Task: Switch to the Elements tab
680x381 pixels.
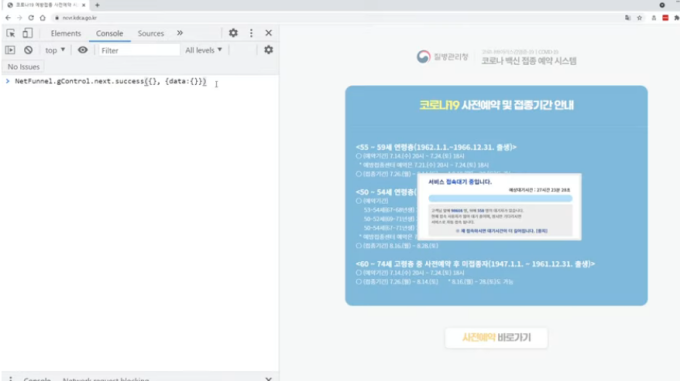Action: coord(65,33)
